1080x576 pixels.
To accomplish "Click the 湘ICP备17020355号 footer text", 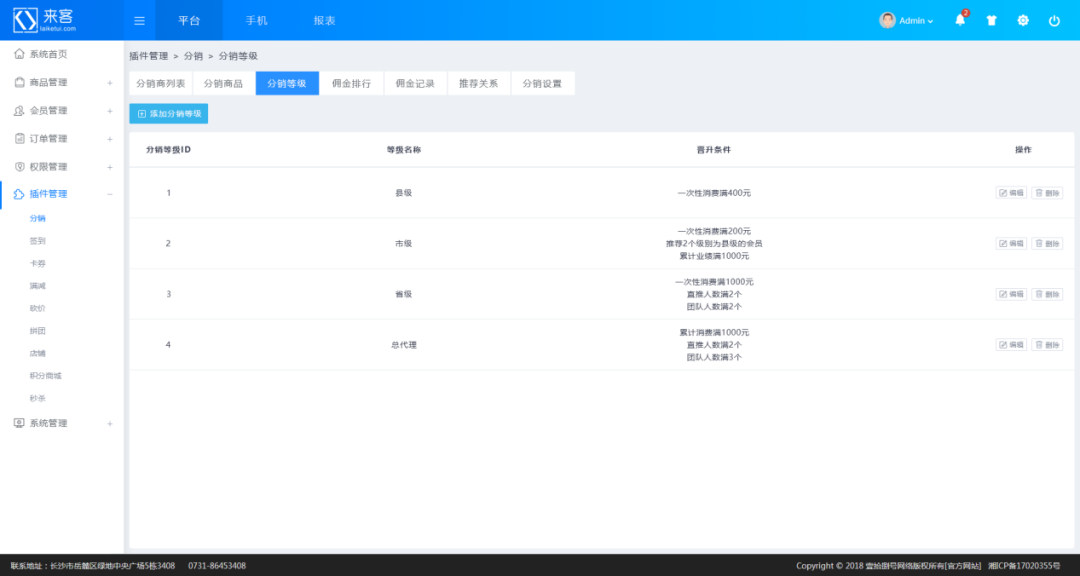I will coord(1024,566).
